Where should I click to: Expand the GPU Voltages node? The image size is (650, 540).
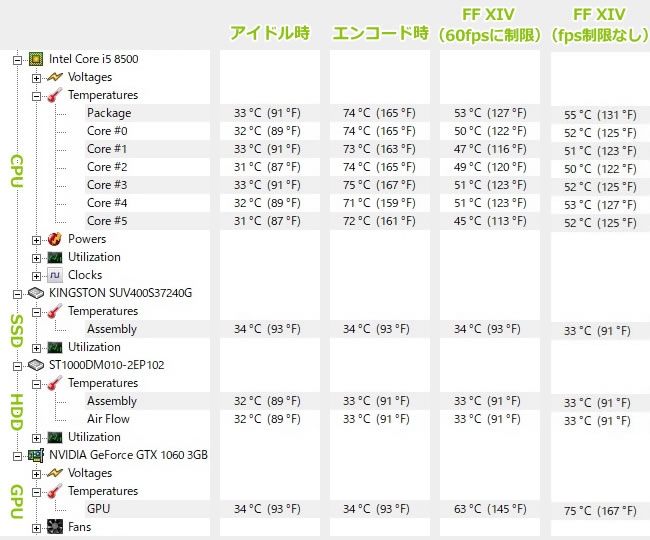(36, 474)
